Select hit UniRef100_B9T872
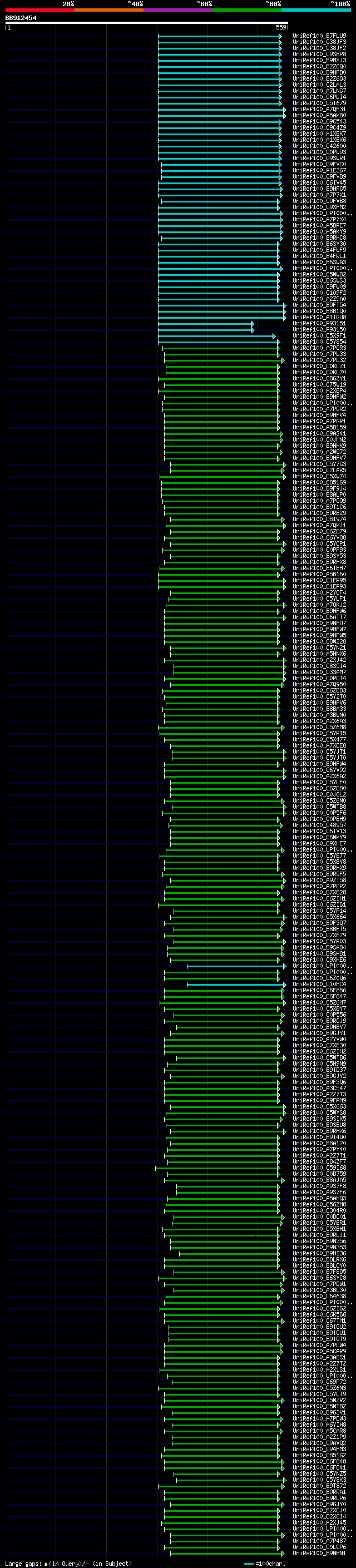 pos(319,1486)
